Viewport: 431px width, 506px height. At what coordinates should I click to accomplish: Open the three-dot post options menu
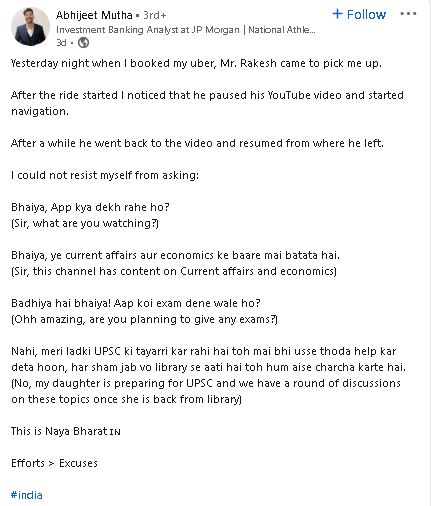(408, 14)
